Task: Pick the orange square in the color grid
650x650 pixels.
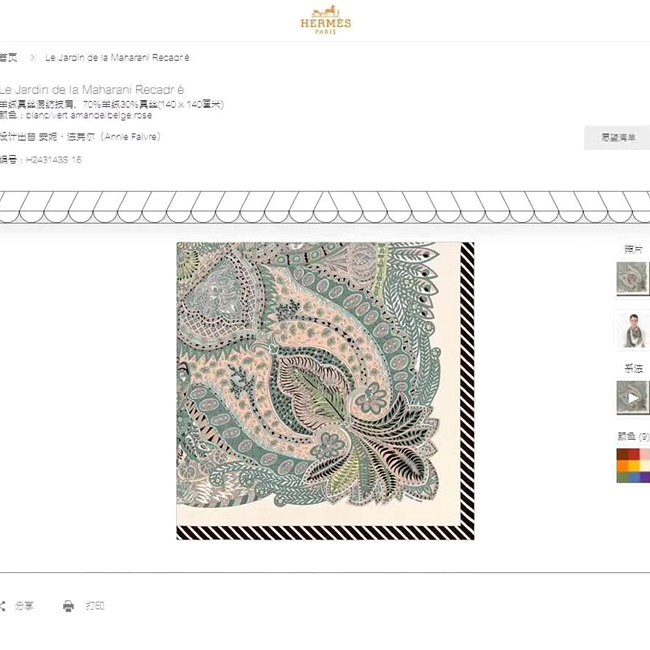Action: (x=622, y=466)
